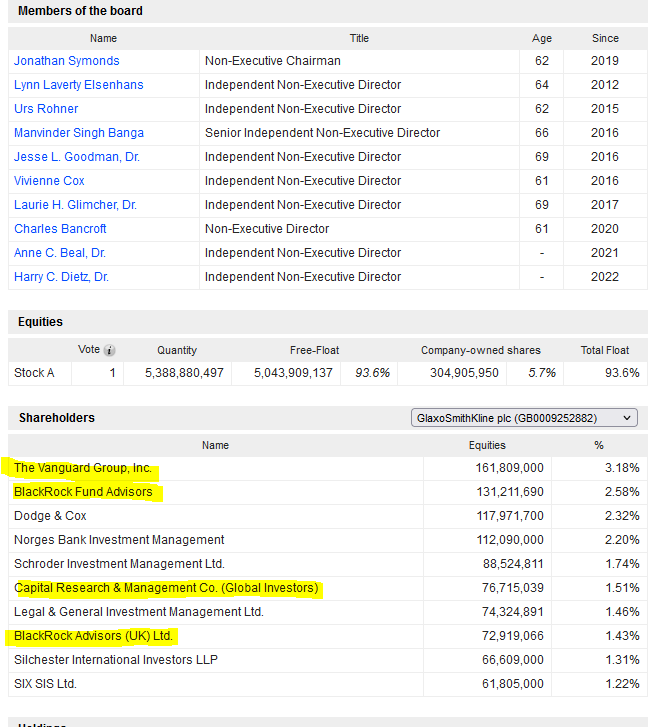Viewport: 662px width, 727px height.
Task: Click the Non-Executive Chairman title cell
Action: 273,61
